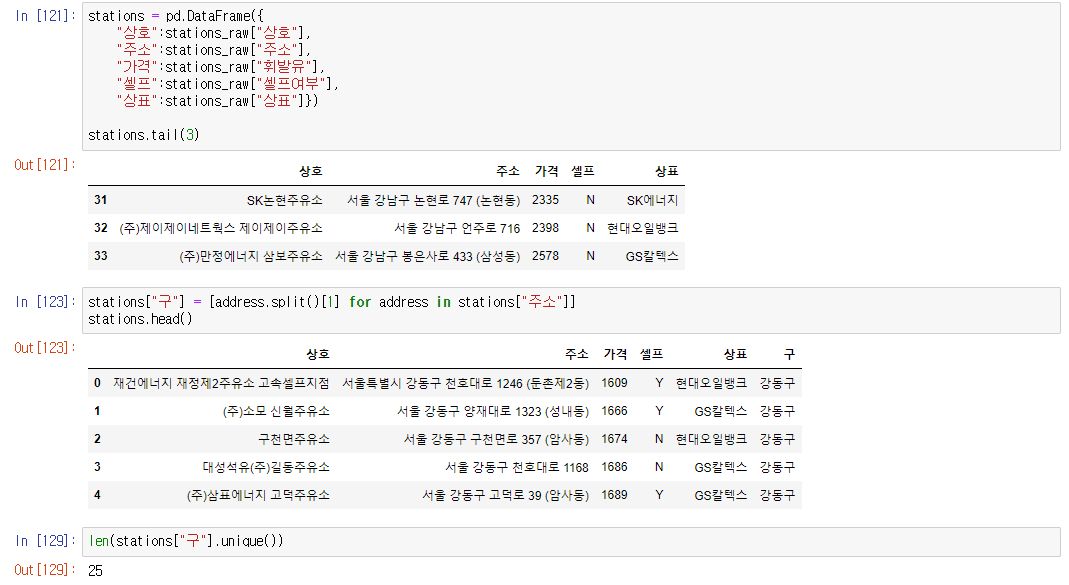This screenshot has height=585, width=1069.
Task: Click self value Y in row 4
Action: 659,494
